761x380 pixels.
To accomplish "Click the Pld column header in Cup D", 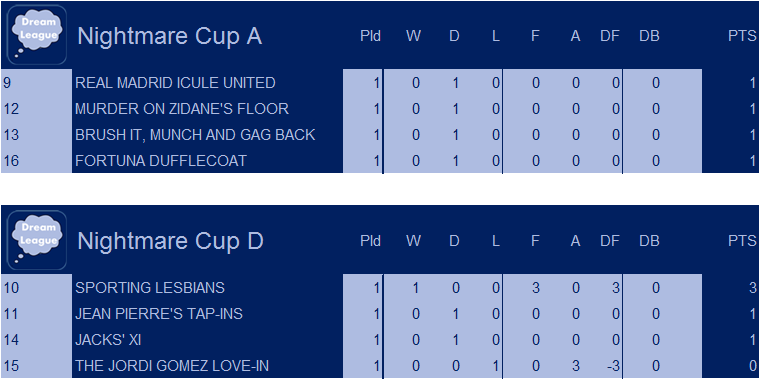I will coord(370,241).
